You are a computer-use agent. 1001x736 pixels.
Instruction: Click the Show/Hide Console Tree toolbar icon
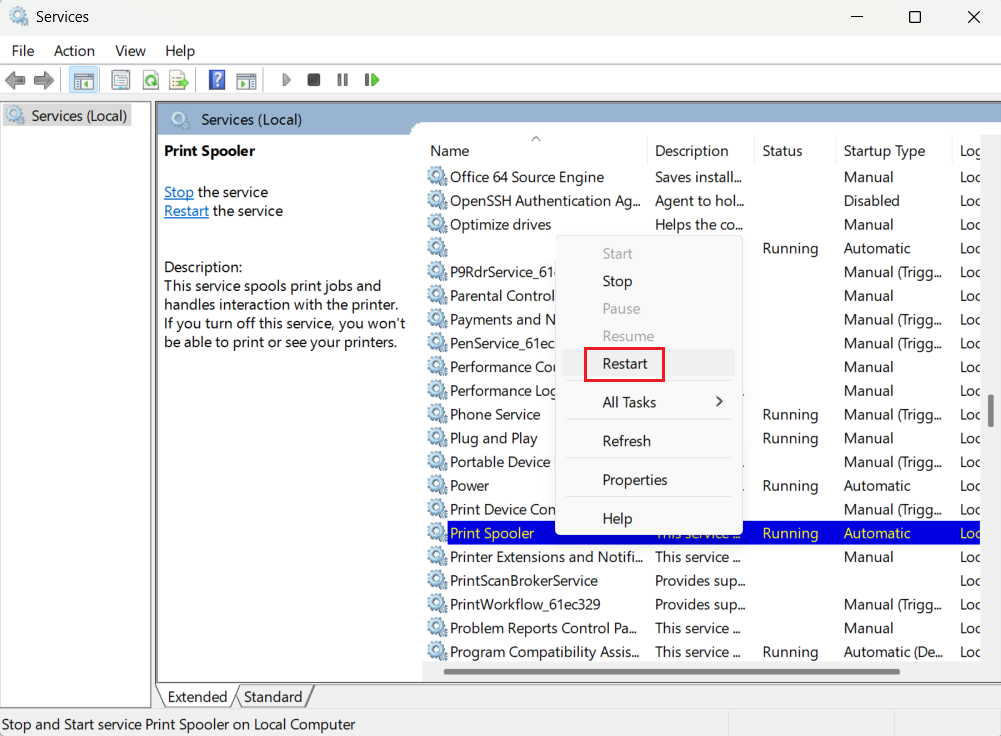coord(84,80)
